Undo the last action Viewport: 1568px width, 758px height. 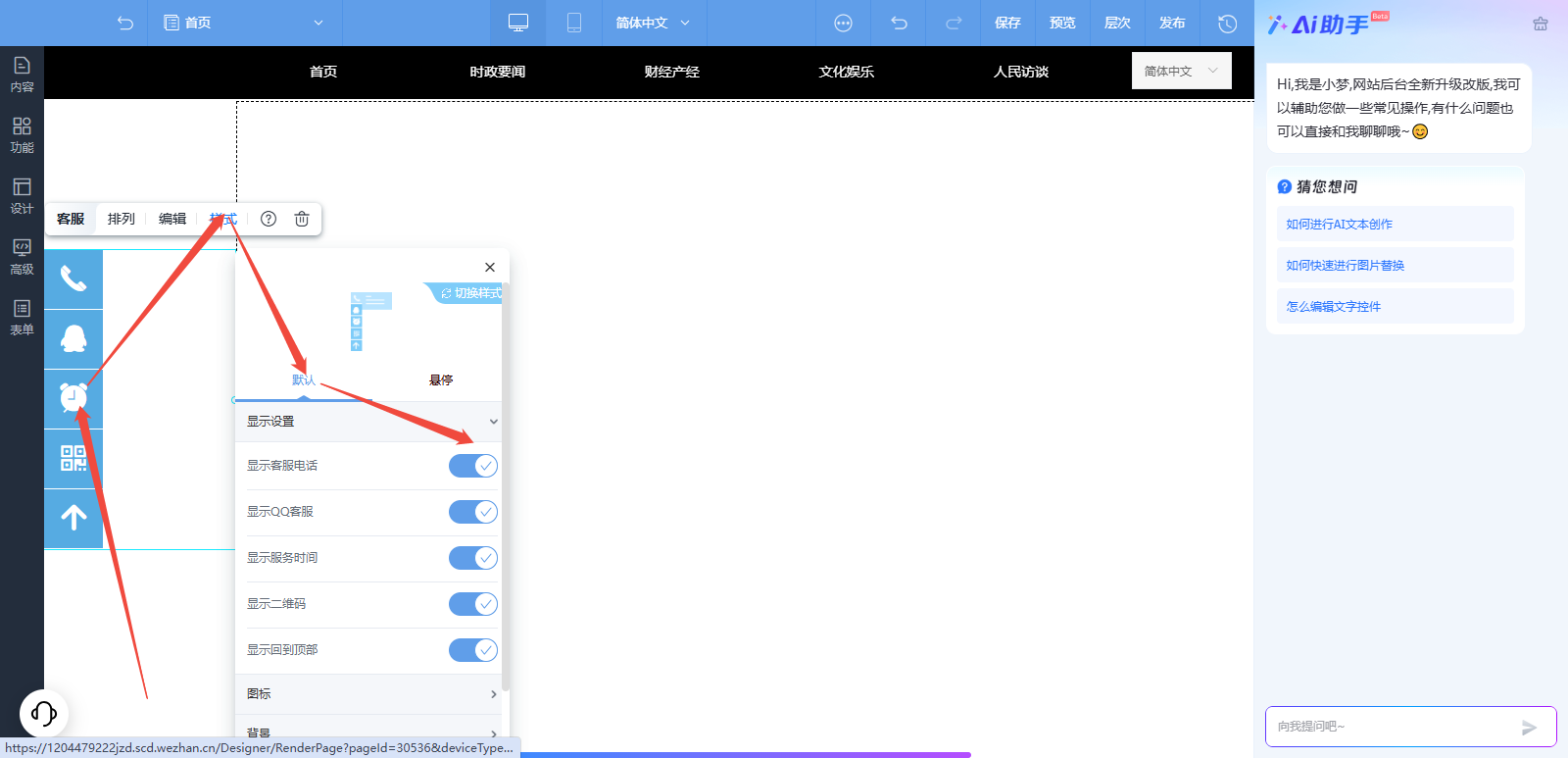click(899, 23)
